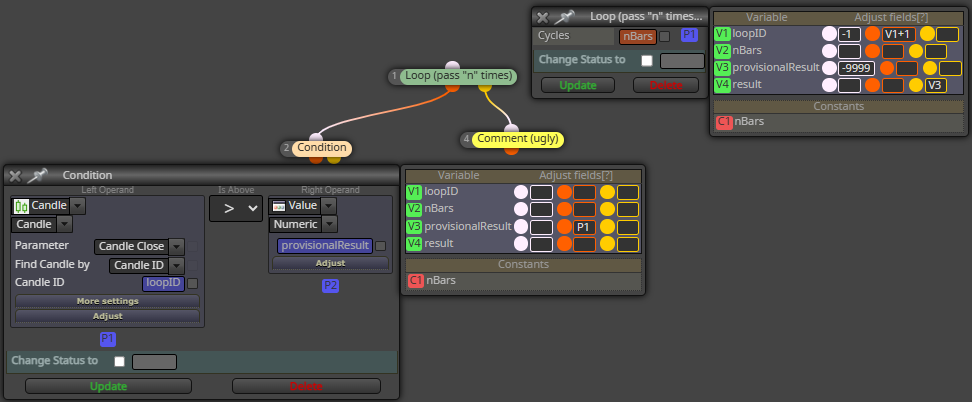Viewport: 972px width, 402px height.
Task: Click the -1 field for loopID in the Loop variables
Action: click(849, 34)
